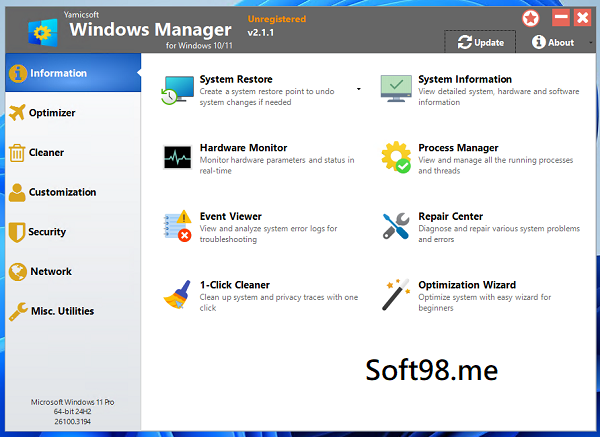The width and height of the screenshot is (600, 437).
Task: Click the Event Viewer warning icon
Action: tap(178, 226)
